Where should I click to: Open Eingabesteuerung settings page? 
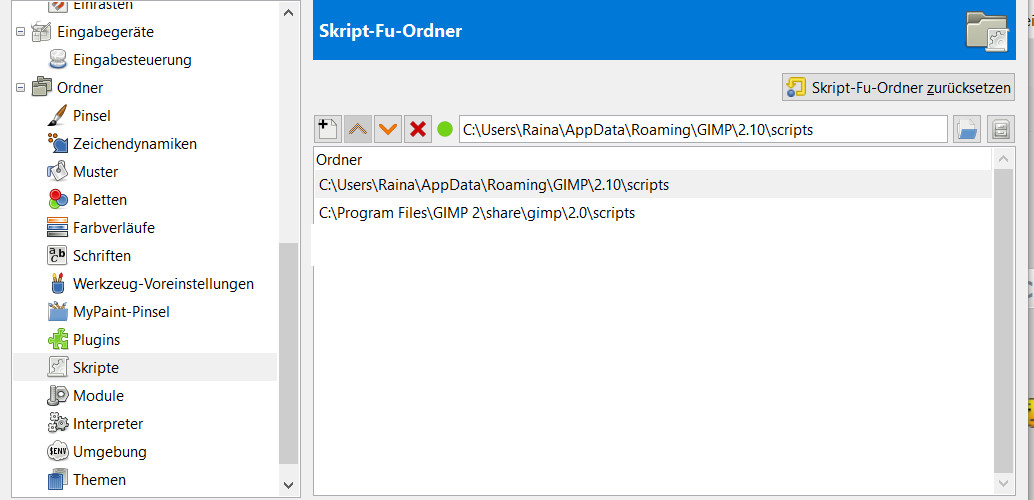pyautogui.click(x=133, y=60)
